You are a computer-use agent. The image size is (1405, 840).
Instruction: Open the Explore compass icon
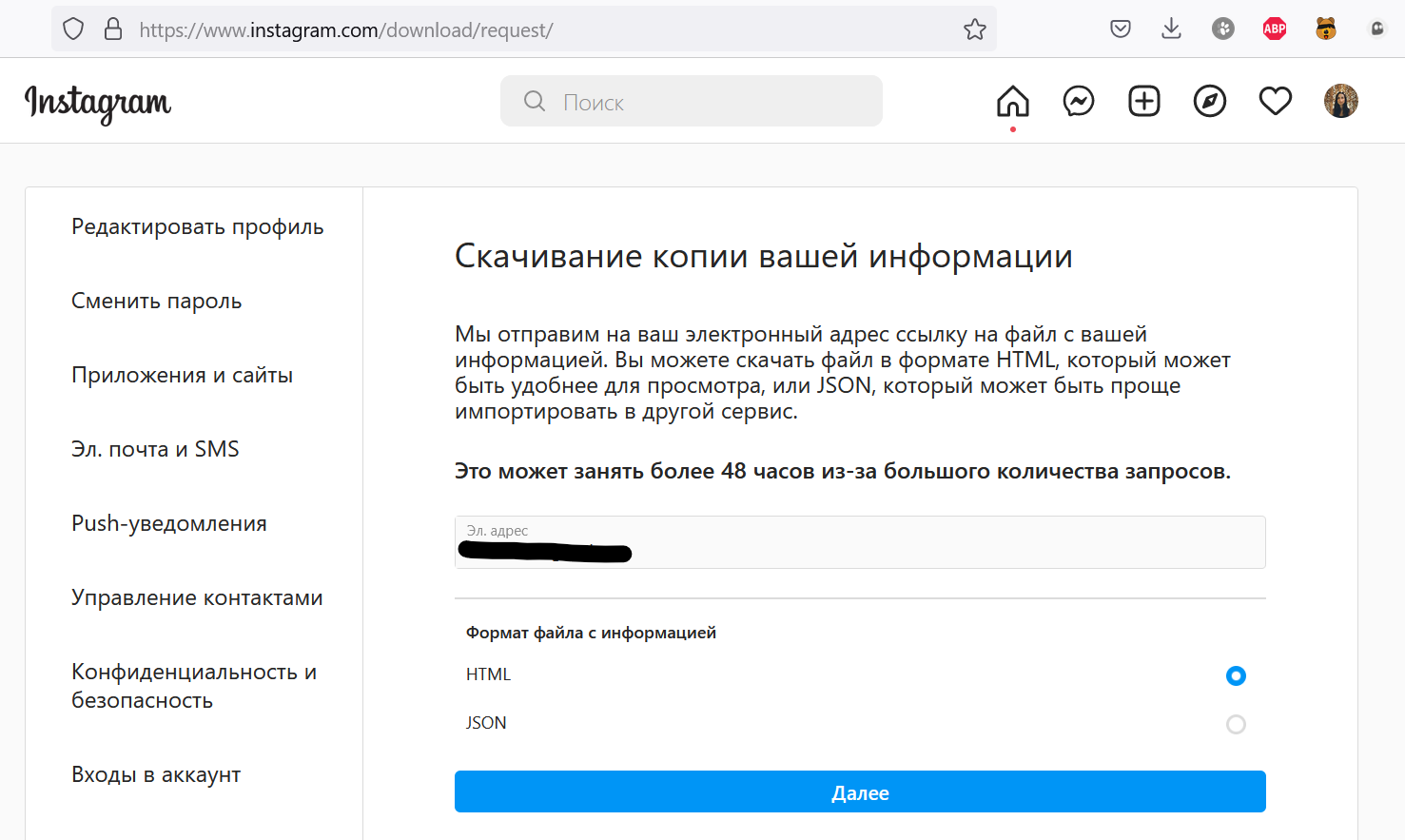(1209, 100)
